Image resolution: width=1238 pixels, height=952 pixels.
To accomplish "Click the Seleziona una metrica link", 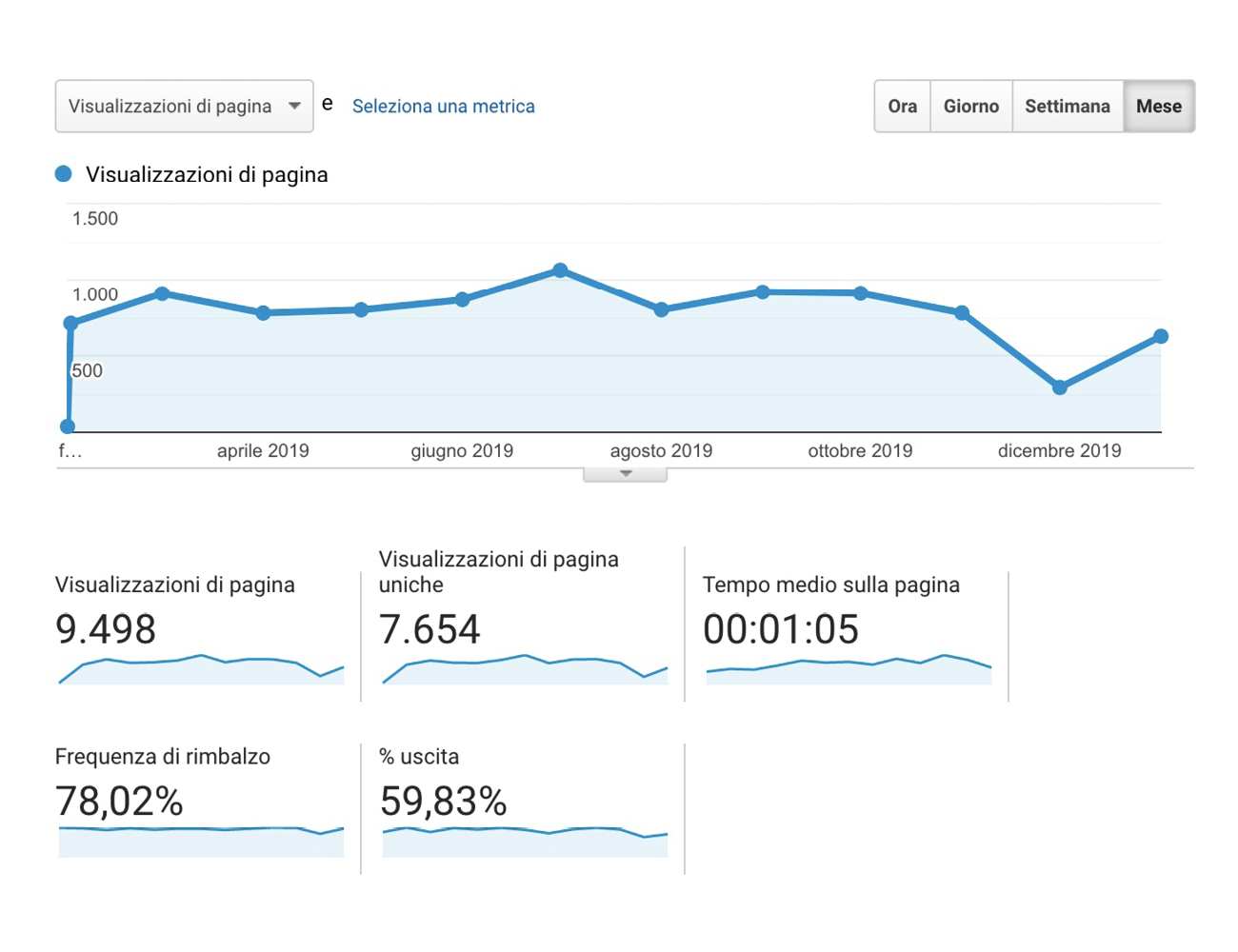I will (x=443, y=107).
